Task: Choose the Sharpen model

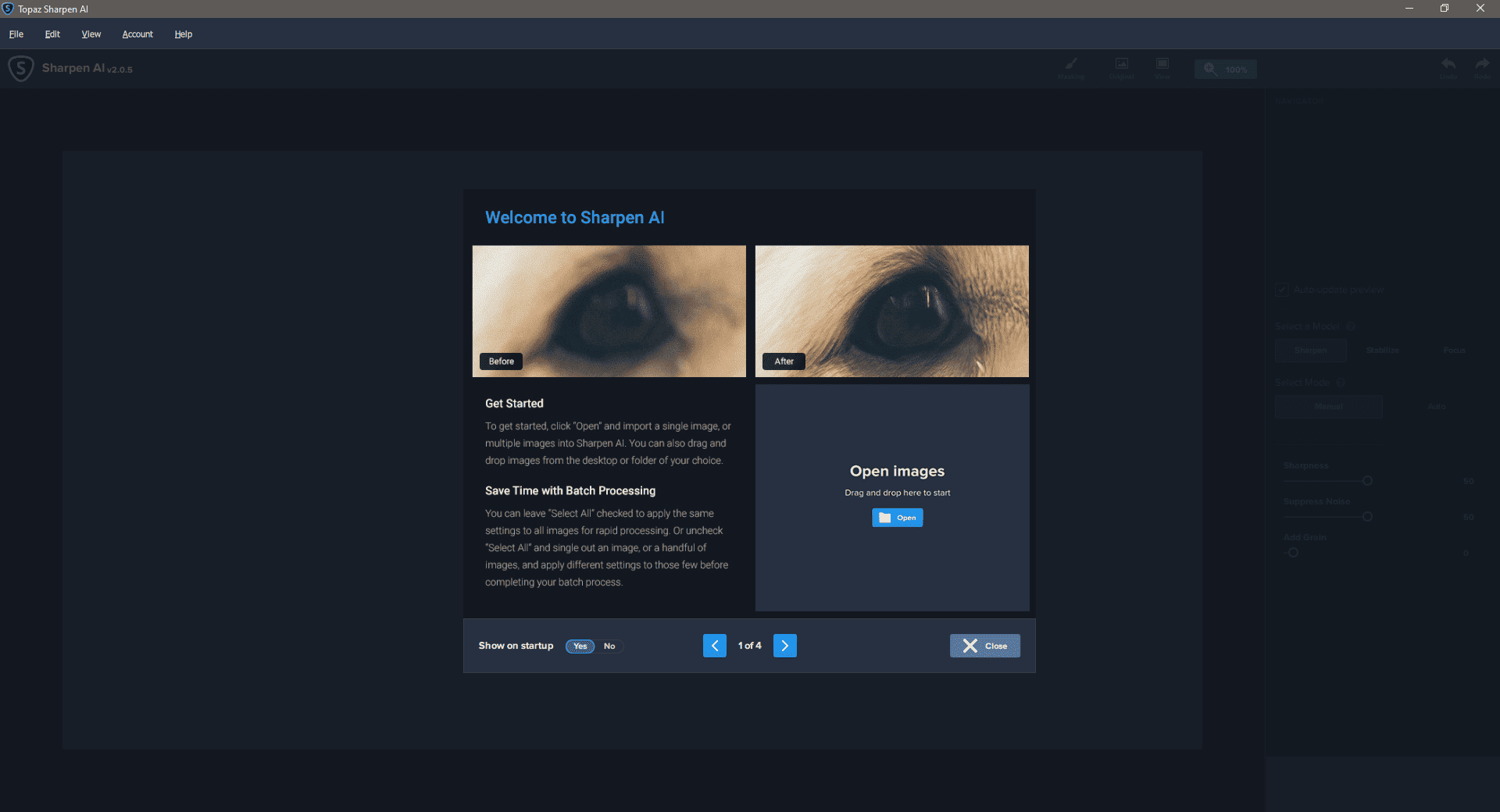Action: (x=1311, y=351)
